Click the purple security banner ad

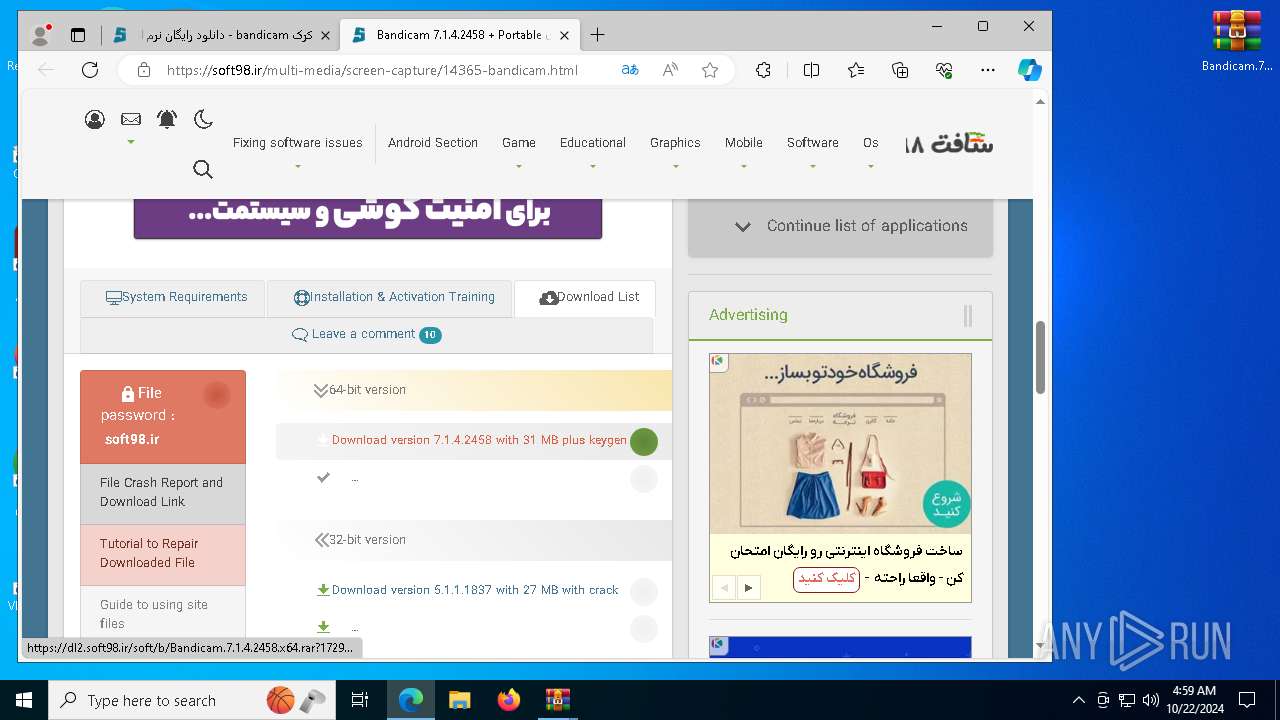coord(368,218)
